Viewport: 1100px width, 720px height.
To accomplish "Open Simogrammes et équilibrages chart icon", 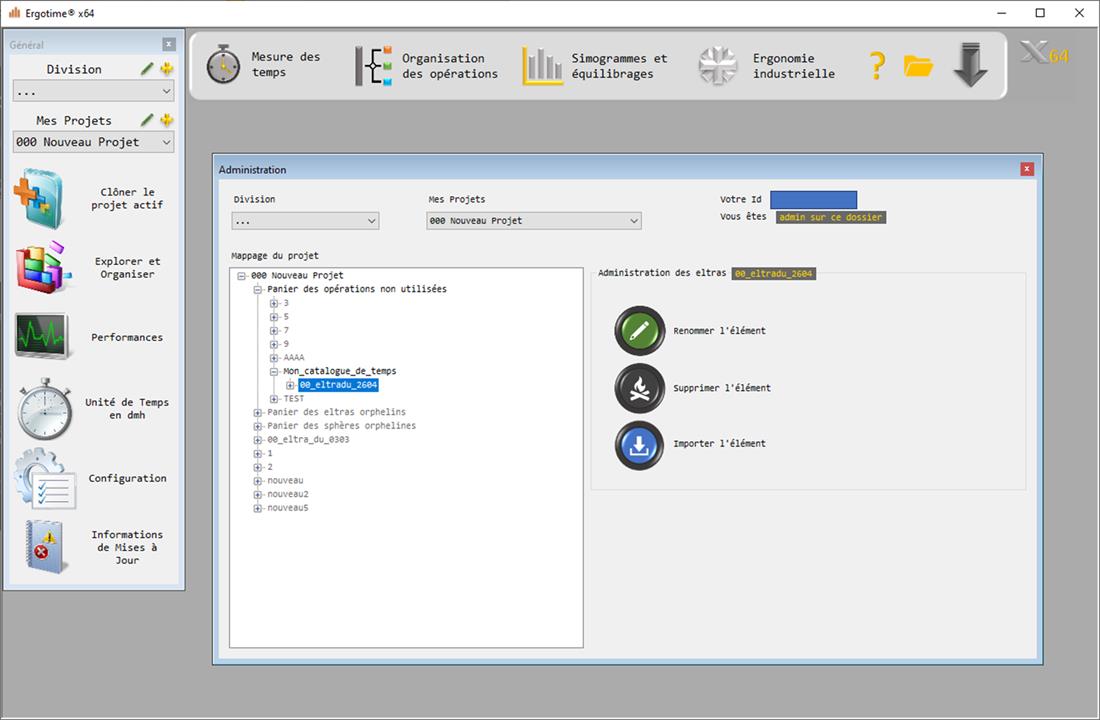I will click(x=542, y=66).
